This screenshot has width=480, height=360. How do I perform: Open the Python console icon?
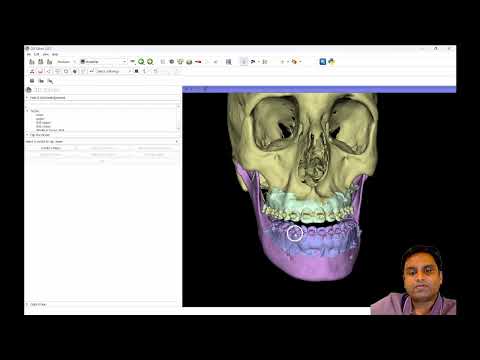tap(332, 62)
